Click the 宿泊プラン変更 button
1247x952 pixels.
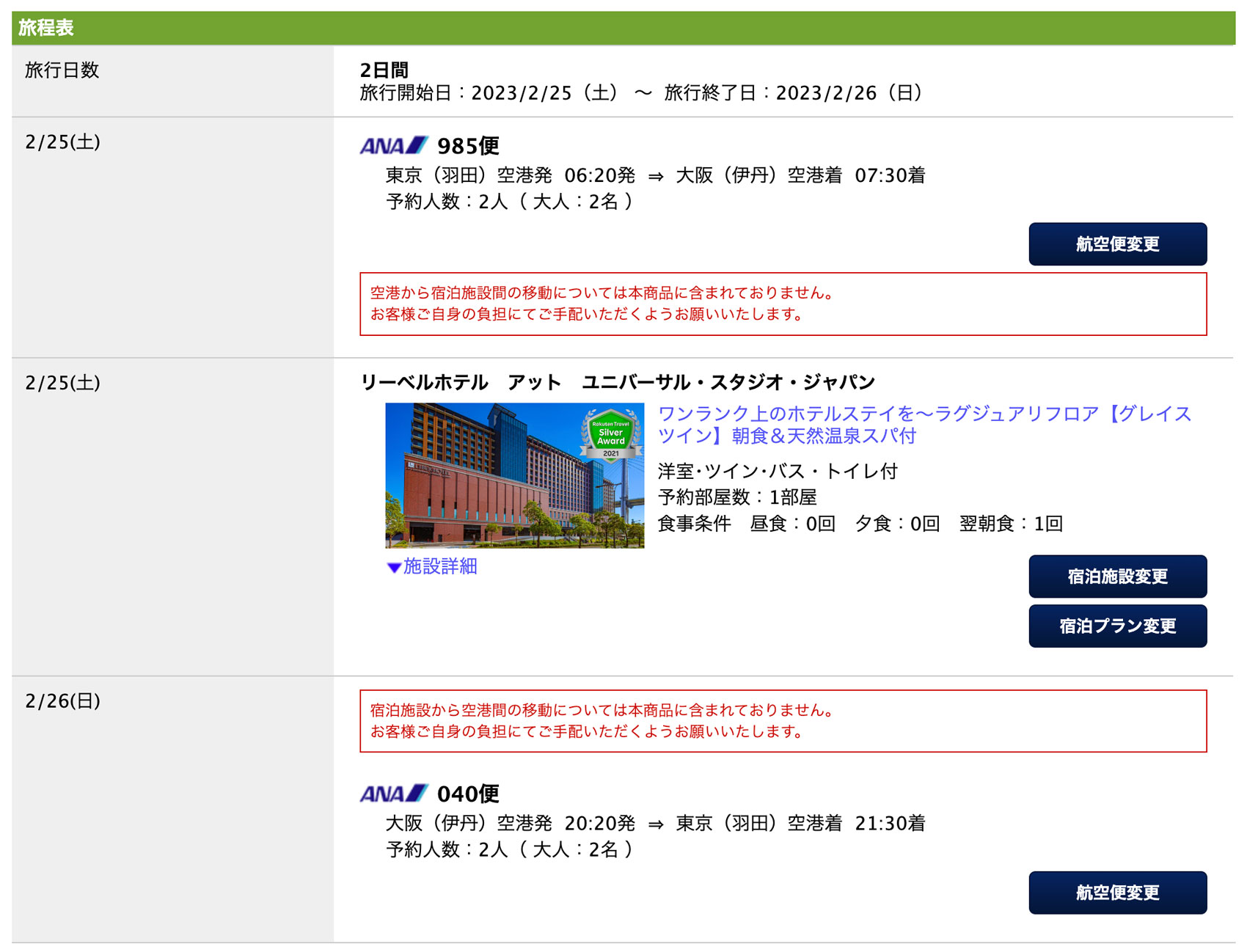click(1117, 626)
